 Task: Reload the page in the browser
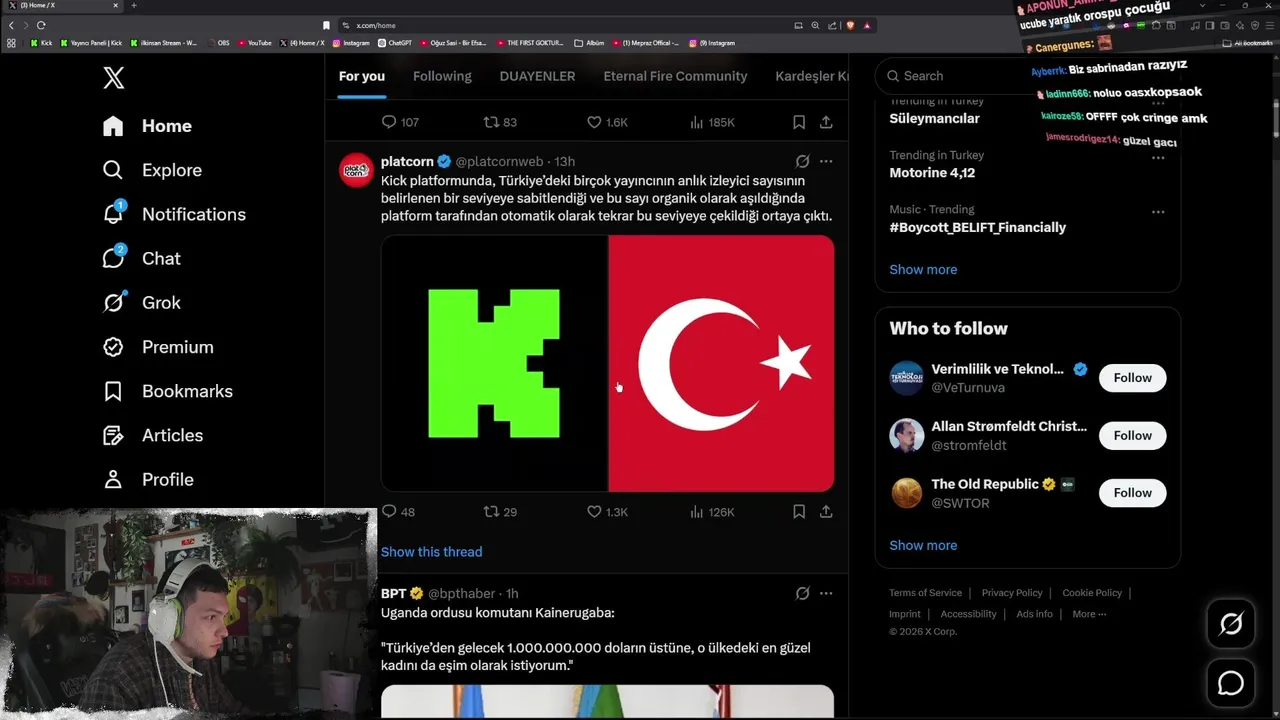click(41, 25)
